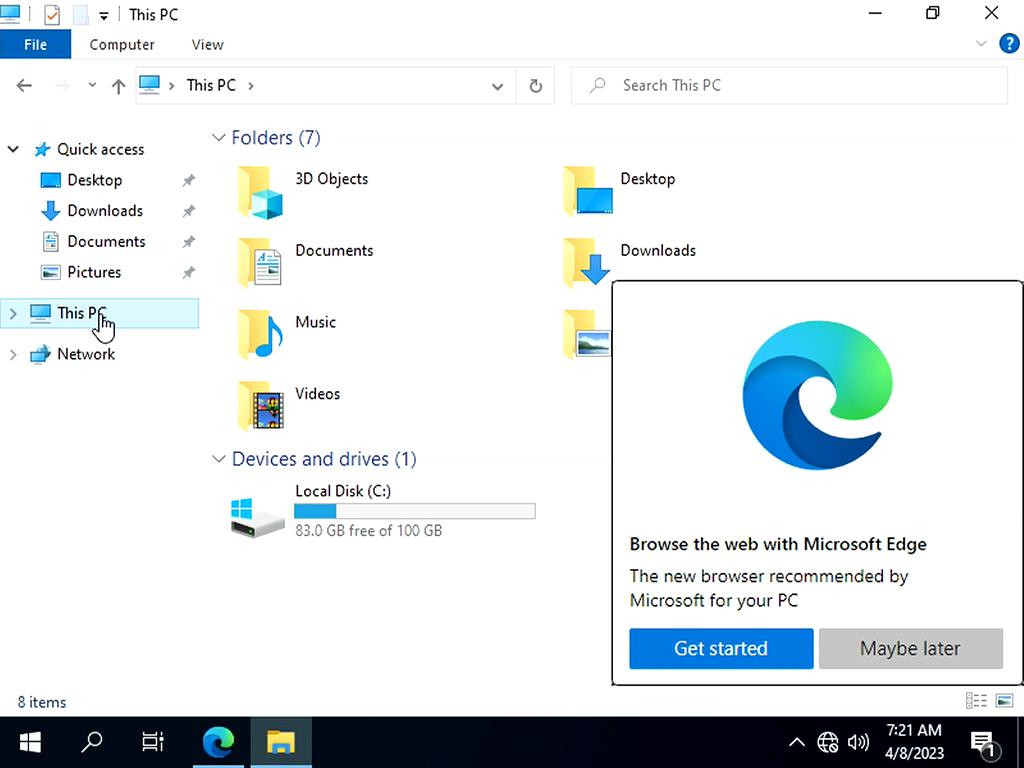Select Network in the navigation pane

[x=86, y=355]
